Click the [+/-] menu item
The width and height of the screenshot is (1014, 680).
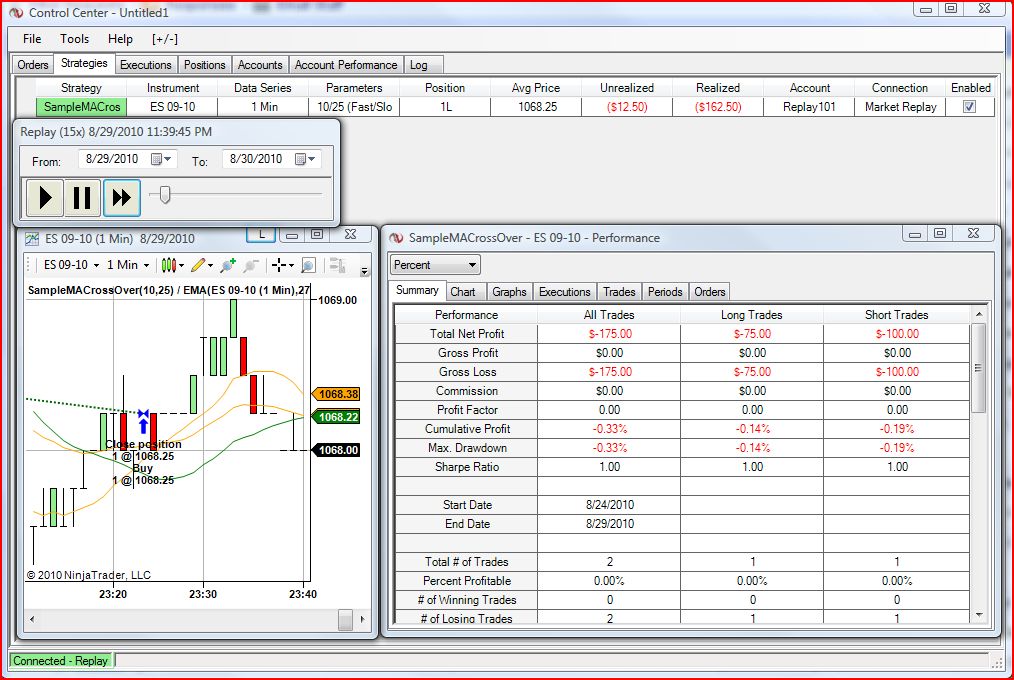165,39
